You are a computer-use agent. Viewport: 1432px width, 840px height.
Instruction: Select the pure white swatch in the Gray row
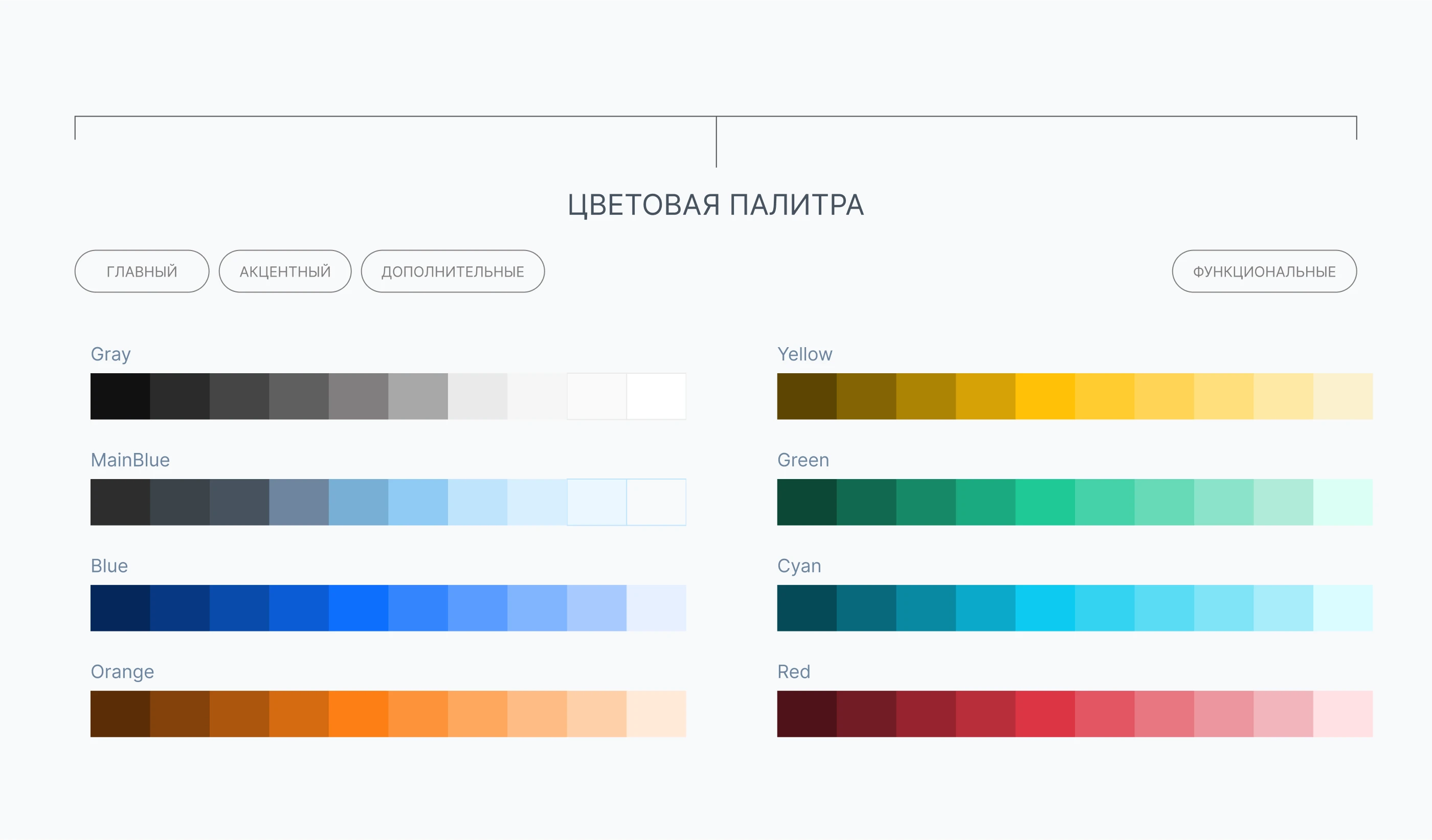tap(656, 396)
